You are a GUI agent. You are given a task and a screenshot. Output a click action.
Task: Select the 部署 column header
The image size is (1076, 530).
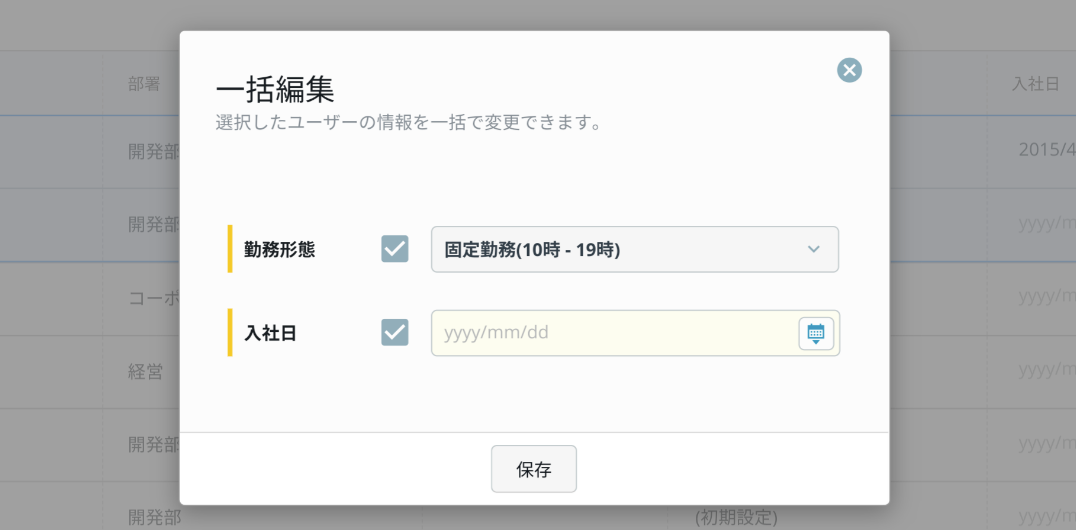[144, 84]
